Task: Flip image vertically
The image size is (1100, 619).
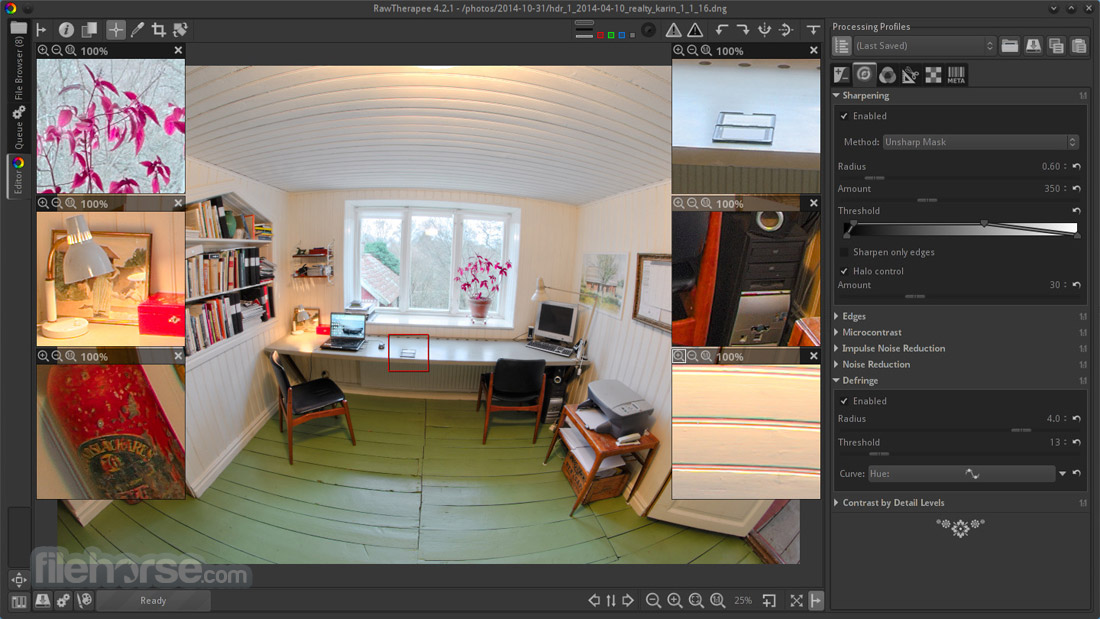Action: (786, 29)
